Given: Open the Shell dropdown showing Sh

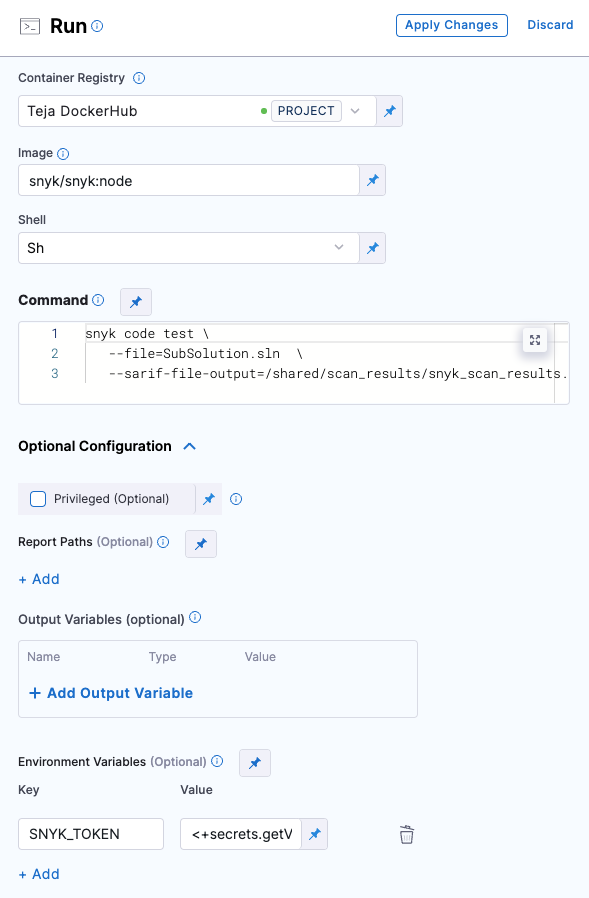Looking at the screenshot, I should (189, 248).
